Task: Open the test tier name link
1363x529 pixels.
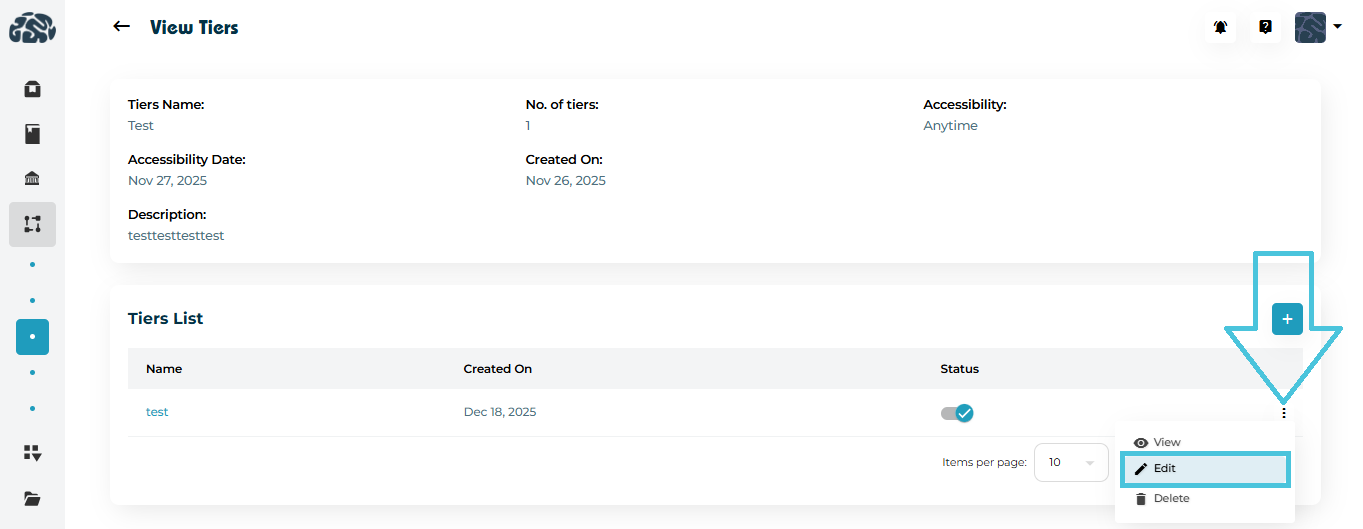Action: point(157,412)
